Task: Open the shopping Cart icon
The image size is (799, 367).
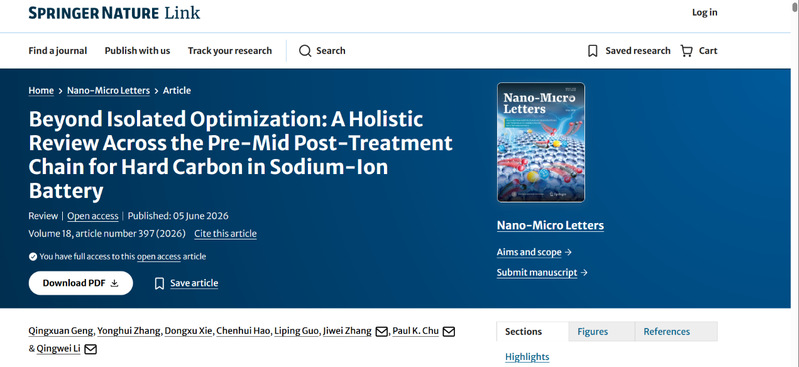Action: (686, 51)
